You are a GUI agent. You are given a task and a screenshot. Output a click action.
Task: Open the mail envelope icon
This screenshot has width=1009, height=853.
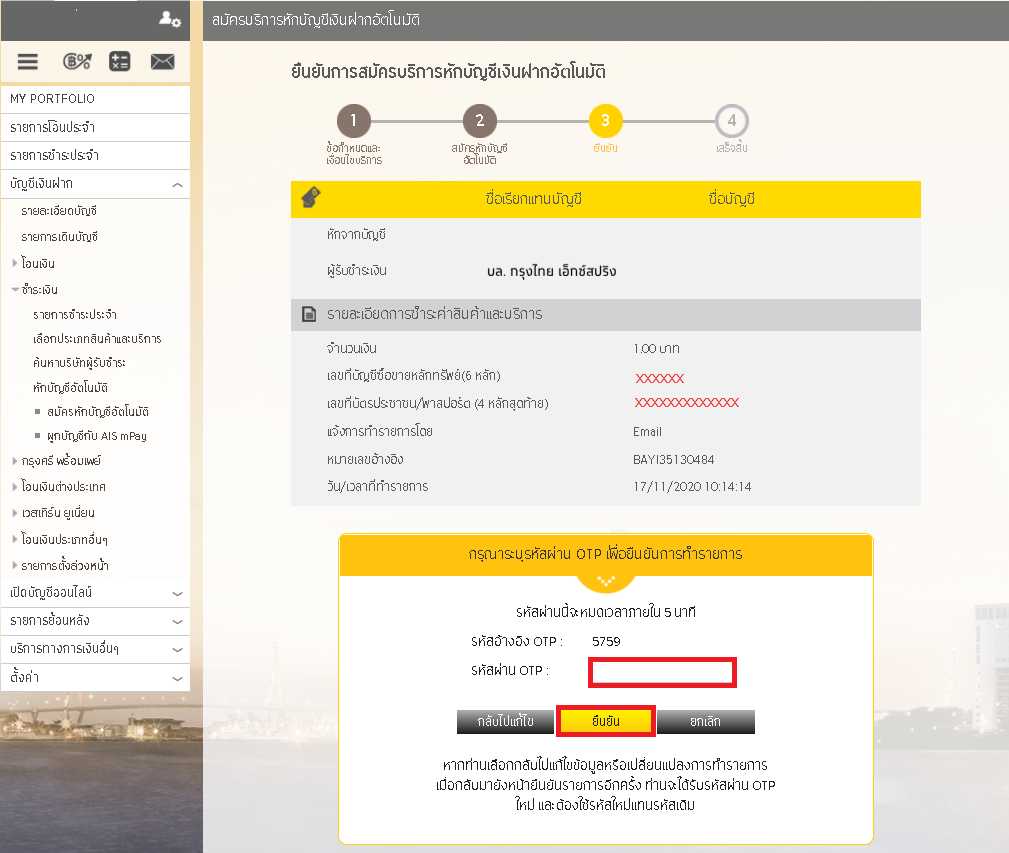pyautogui.click(x=162, y=62)
